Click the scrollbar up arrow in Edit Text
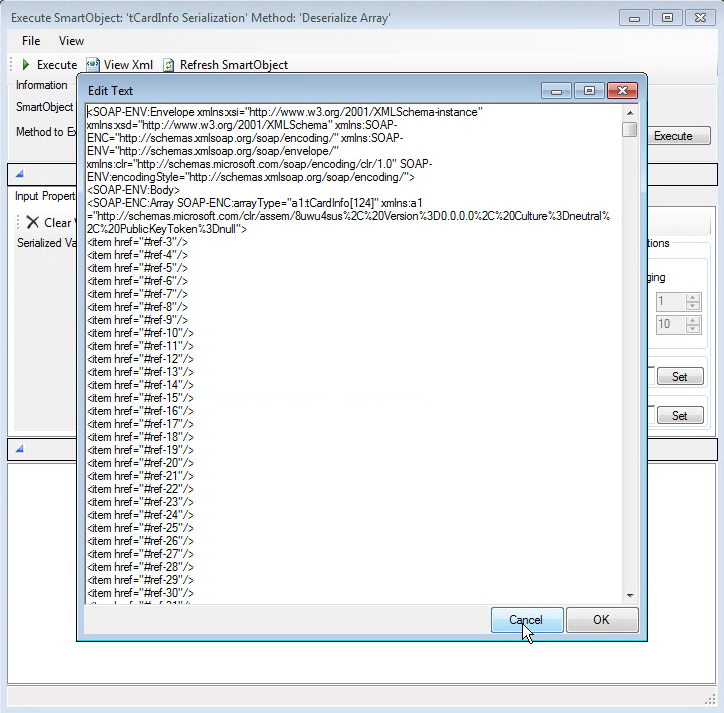The image size is (724, 713). pyautogui.click(x=630, y=113)
